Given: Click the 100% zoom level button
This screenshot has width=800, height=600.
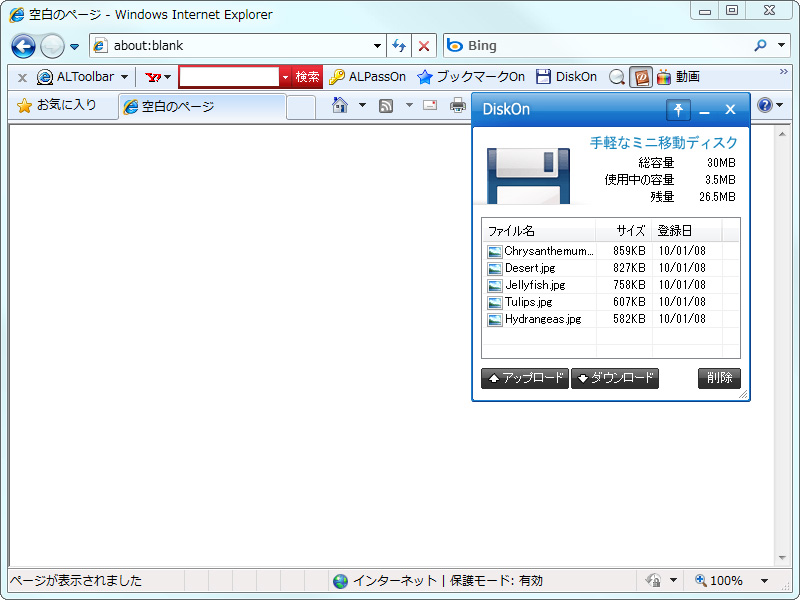Looking at the screenshot, I should [x=718, y=580].
